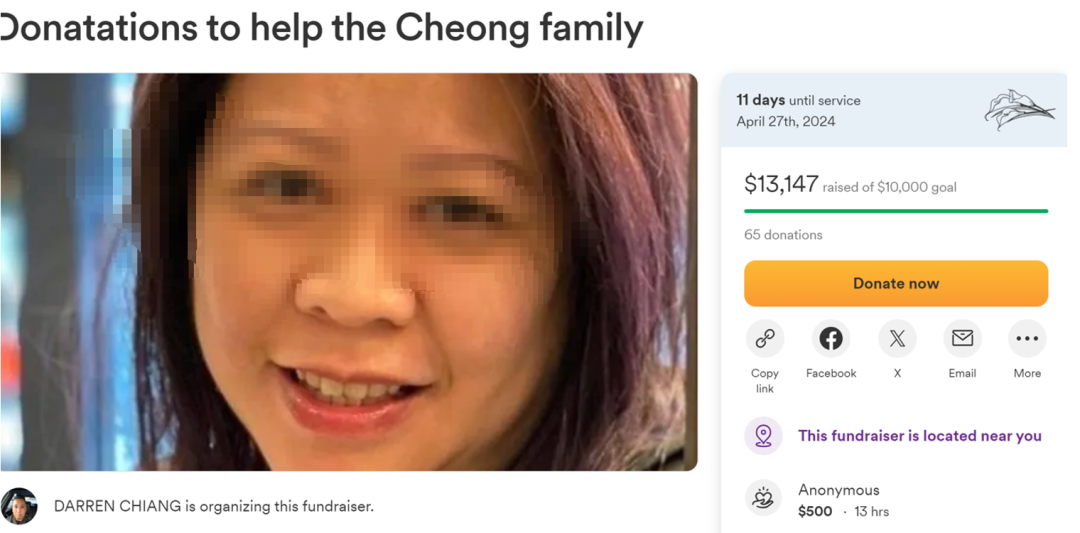1080x533 pixels.
Task: Open 'This fundraiser is located near you' link
Action: click(x=920, y=436)
